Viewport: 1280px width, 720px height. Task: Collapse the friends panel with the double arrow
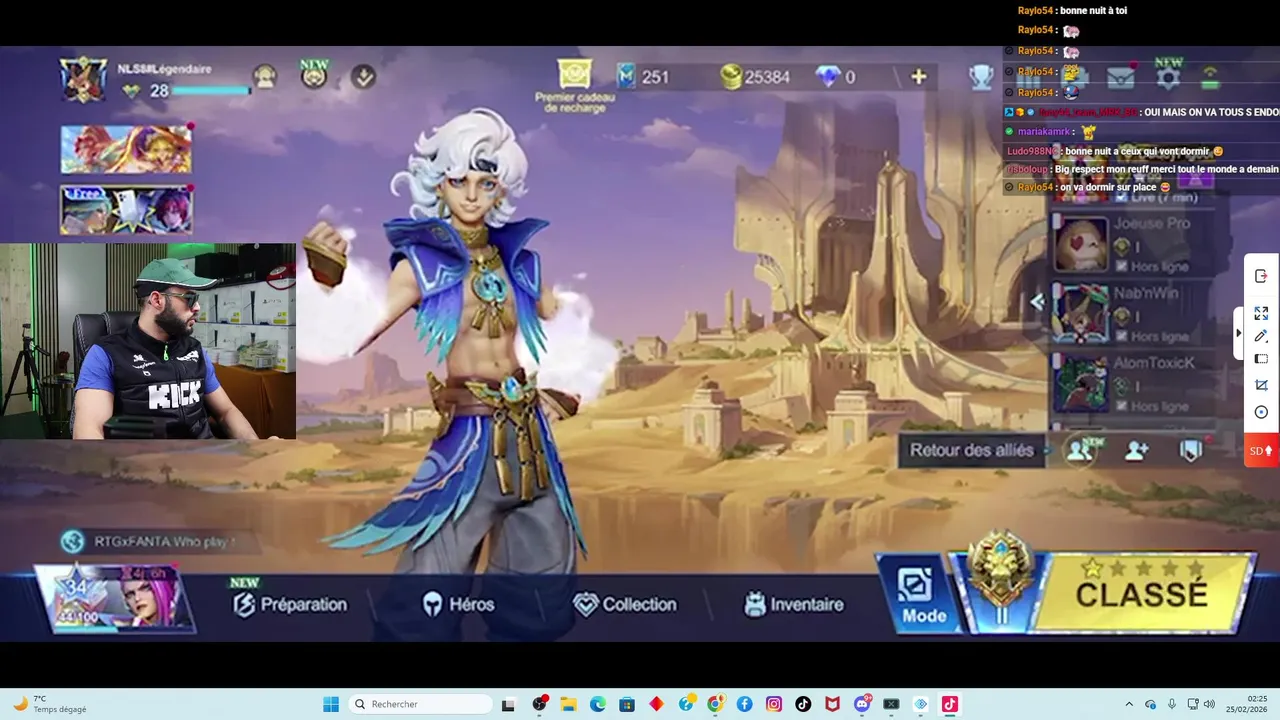[x=1037, y=301]
